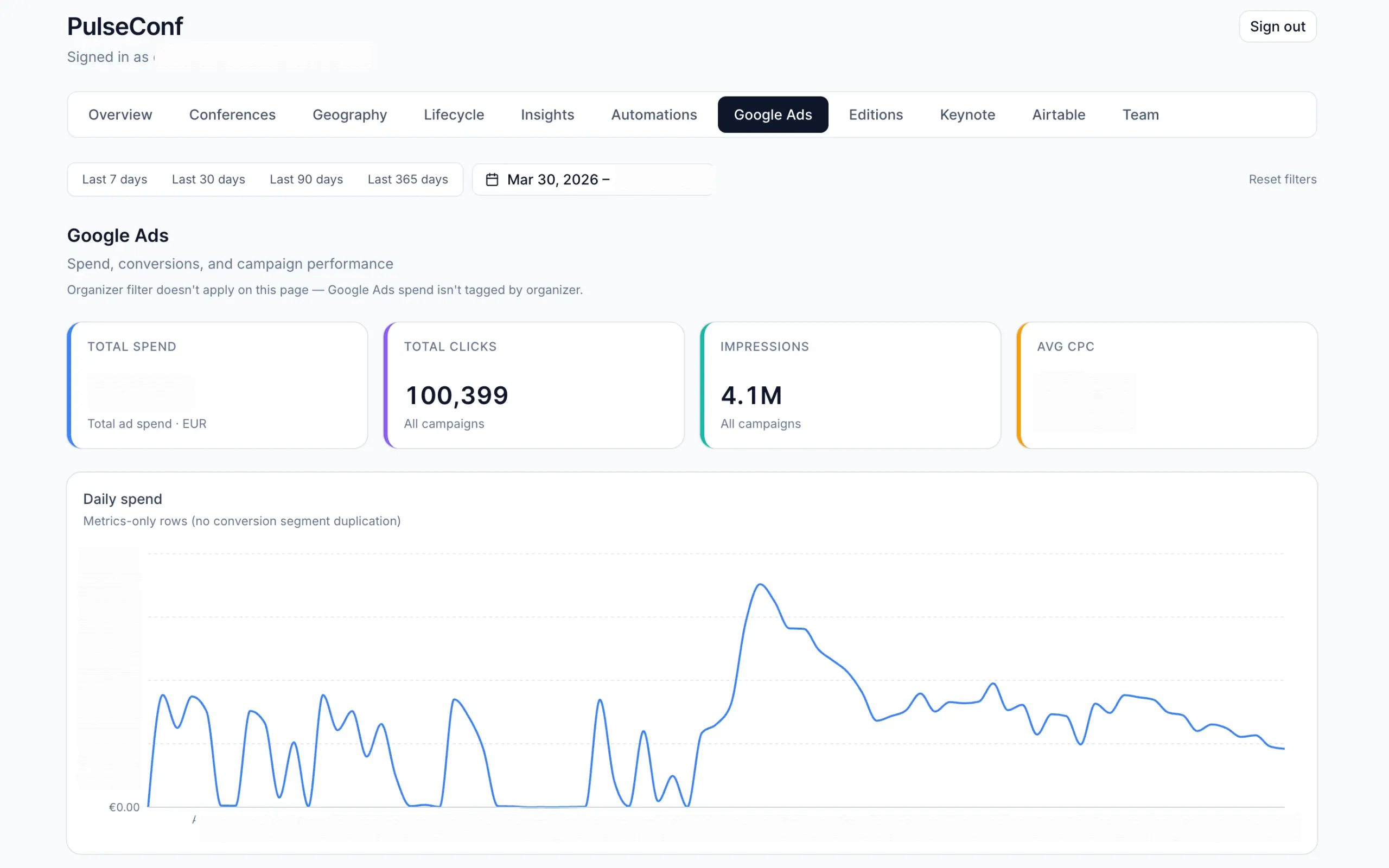Screen dimensions: 1389x868
Task: Filter by Last 30 days
Action: click(208, 180)
